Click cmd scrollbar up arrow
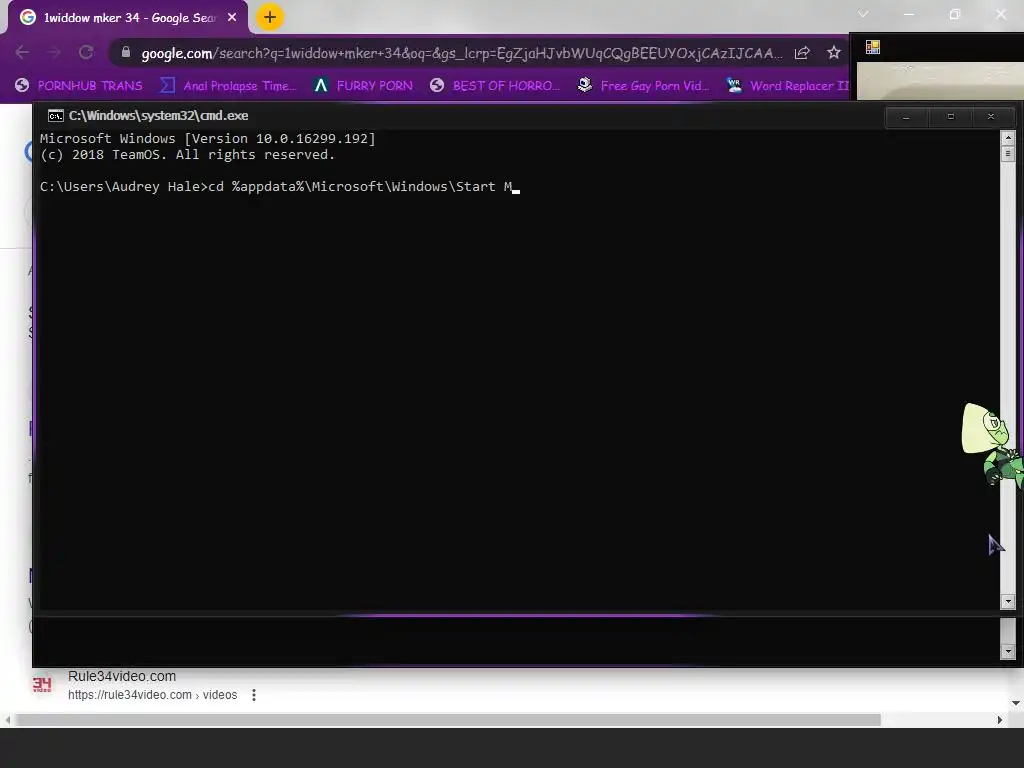 point(1008,138)
